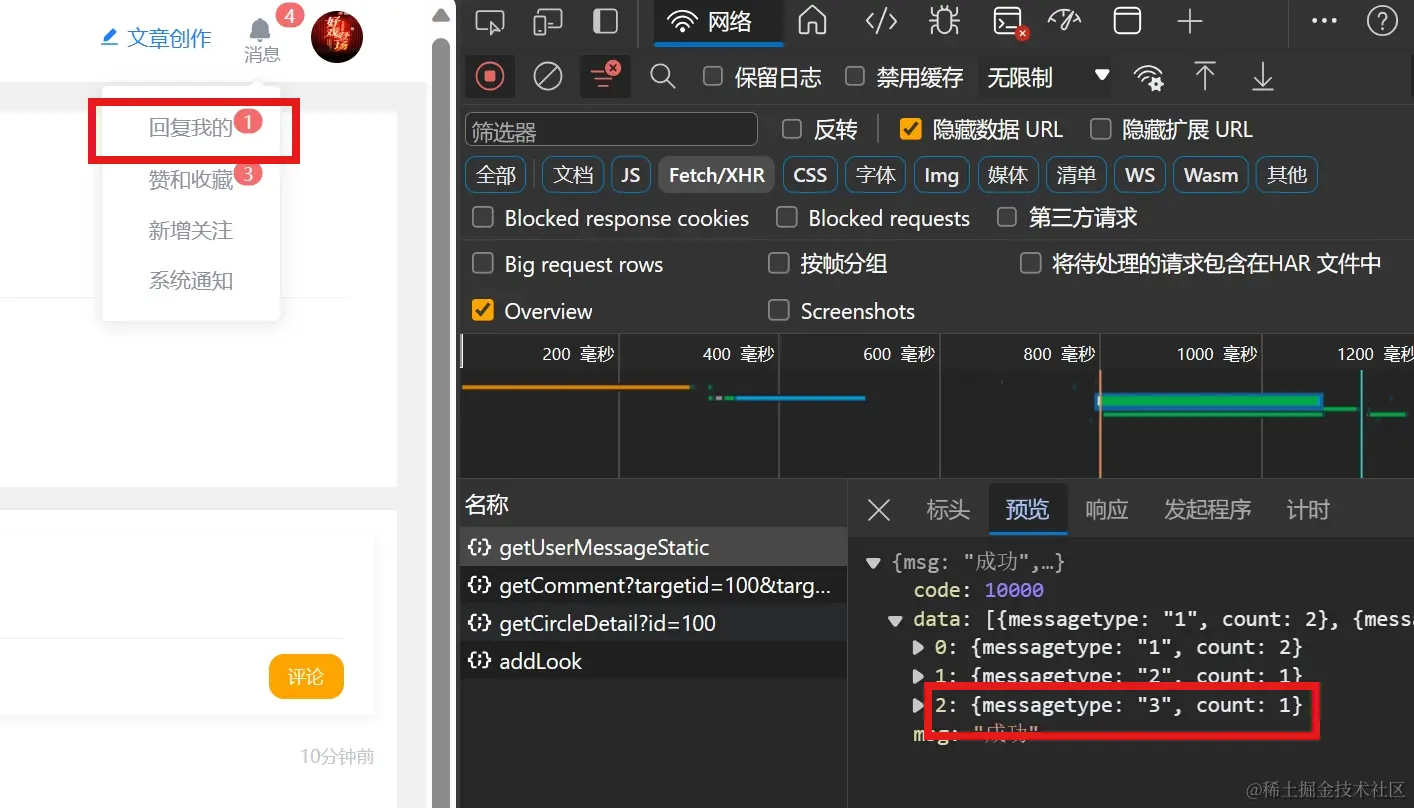
Task: Select the addLook request row
Action: [x=653, y=661]
